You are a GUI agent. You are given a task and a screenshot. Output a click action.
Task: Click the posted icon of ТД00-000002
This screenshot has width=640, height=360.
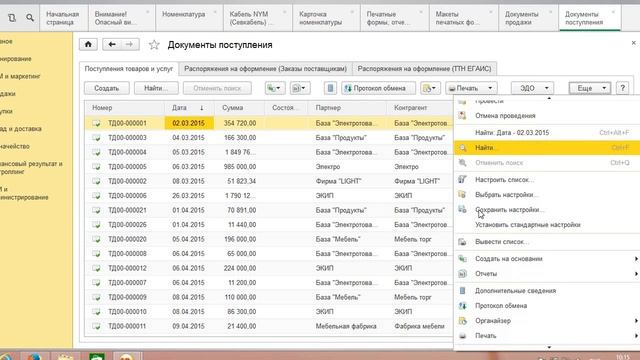click(96, 181)
